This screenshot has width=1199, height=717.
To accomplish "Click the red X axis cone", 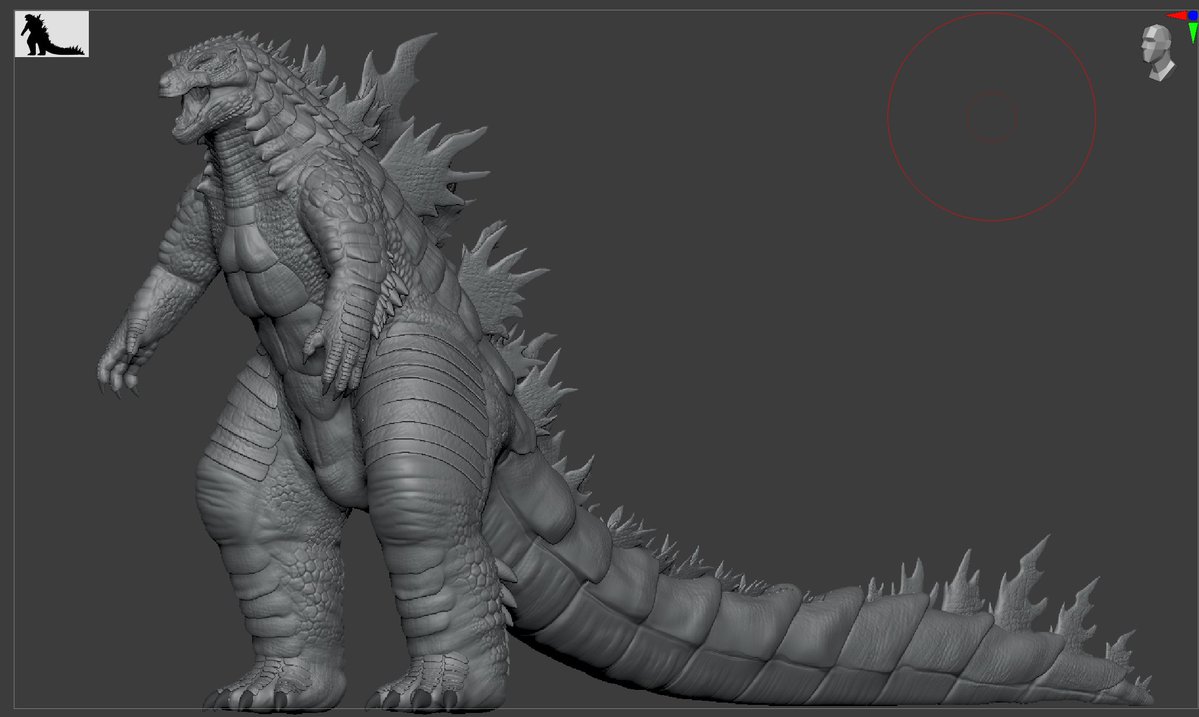I will (x=1176, y=15).
